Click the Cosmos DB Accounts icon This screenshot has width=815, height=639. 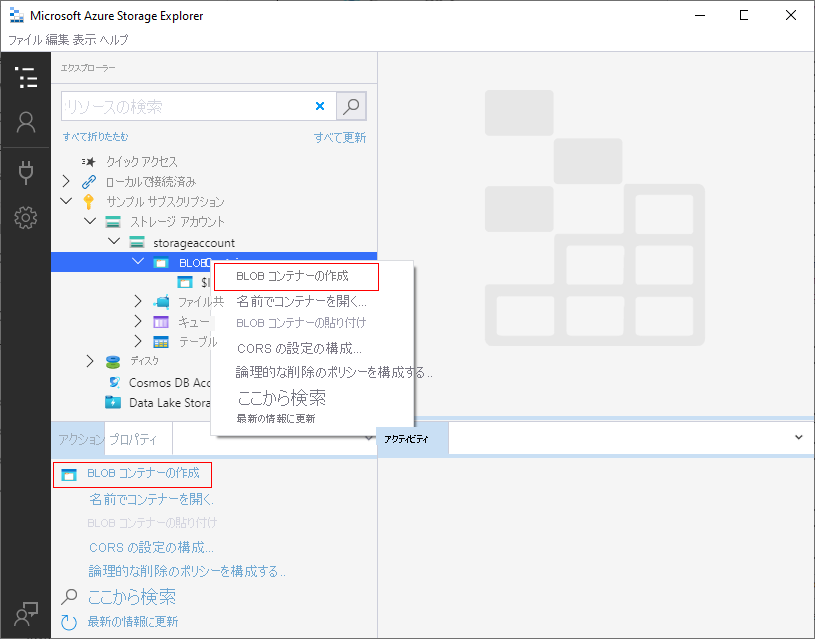coord(114,383)
